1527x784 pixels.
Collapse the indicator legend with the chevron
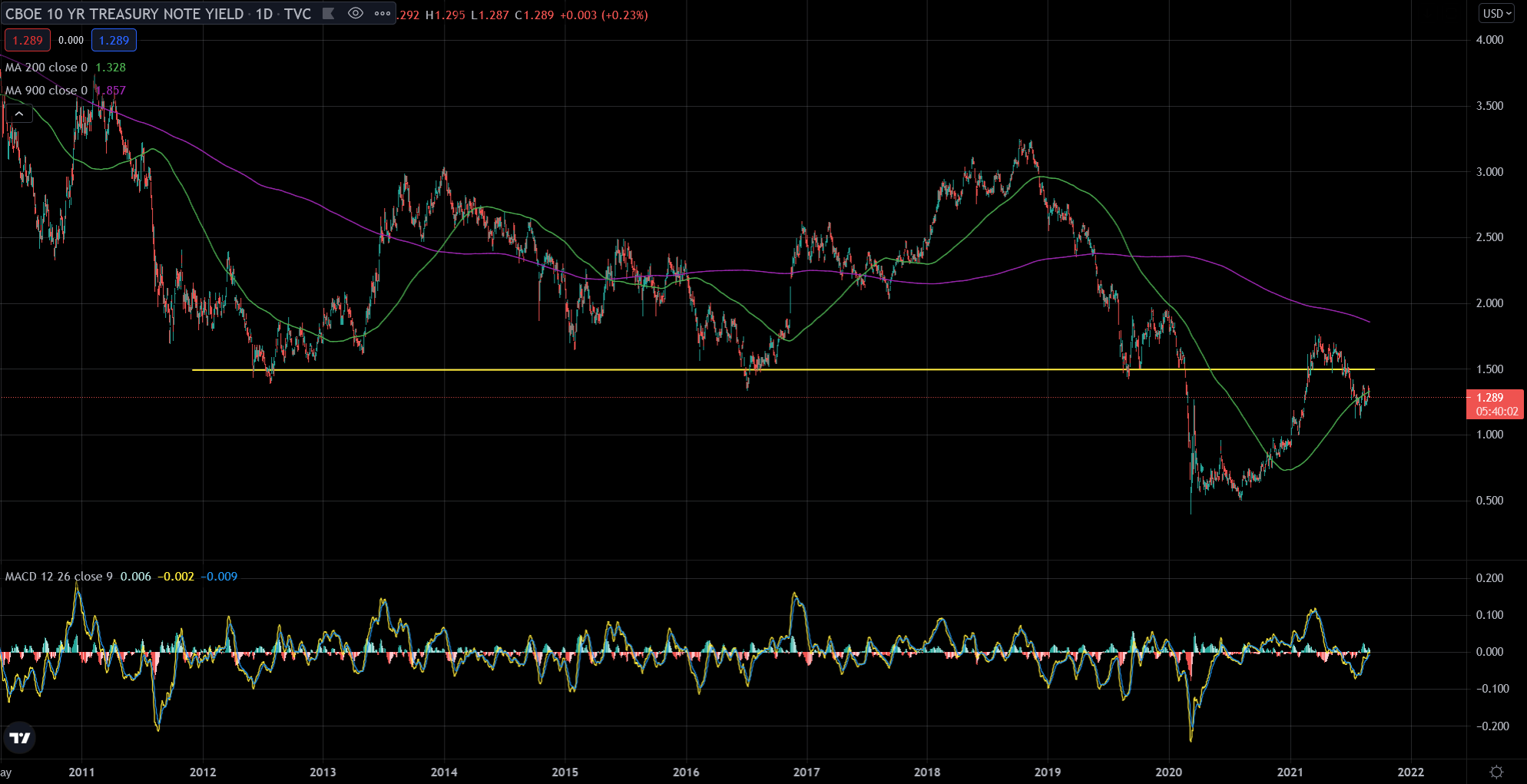click(19, 114)
